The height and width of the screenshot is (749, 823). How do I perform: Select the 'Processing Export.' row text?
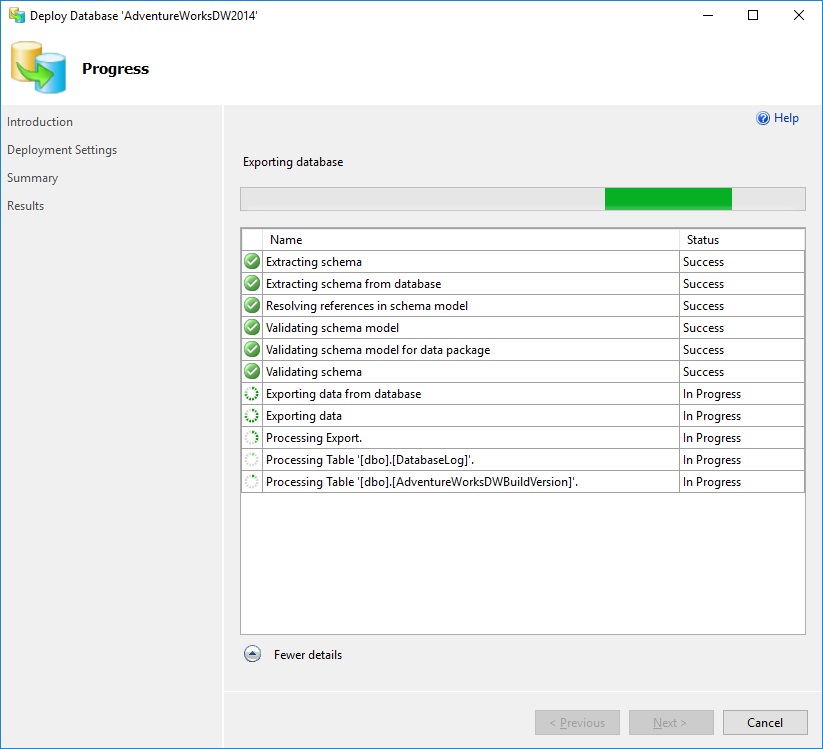click(314, 438)
